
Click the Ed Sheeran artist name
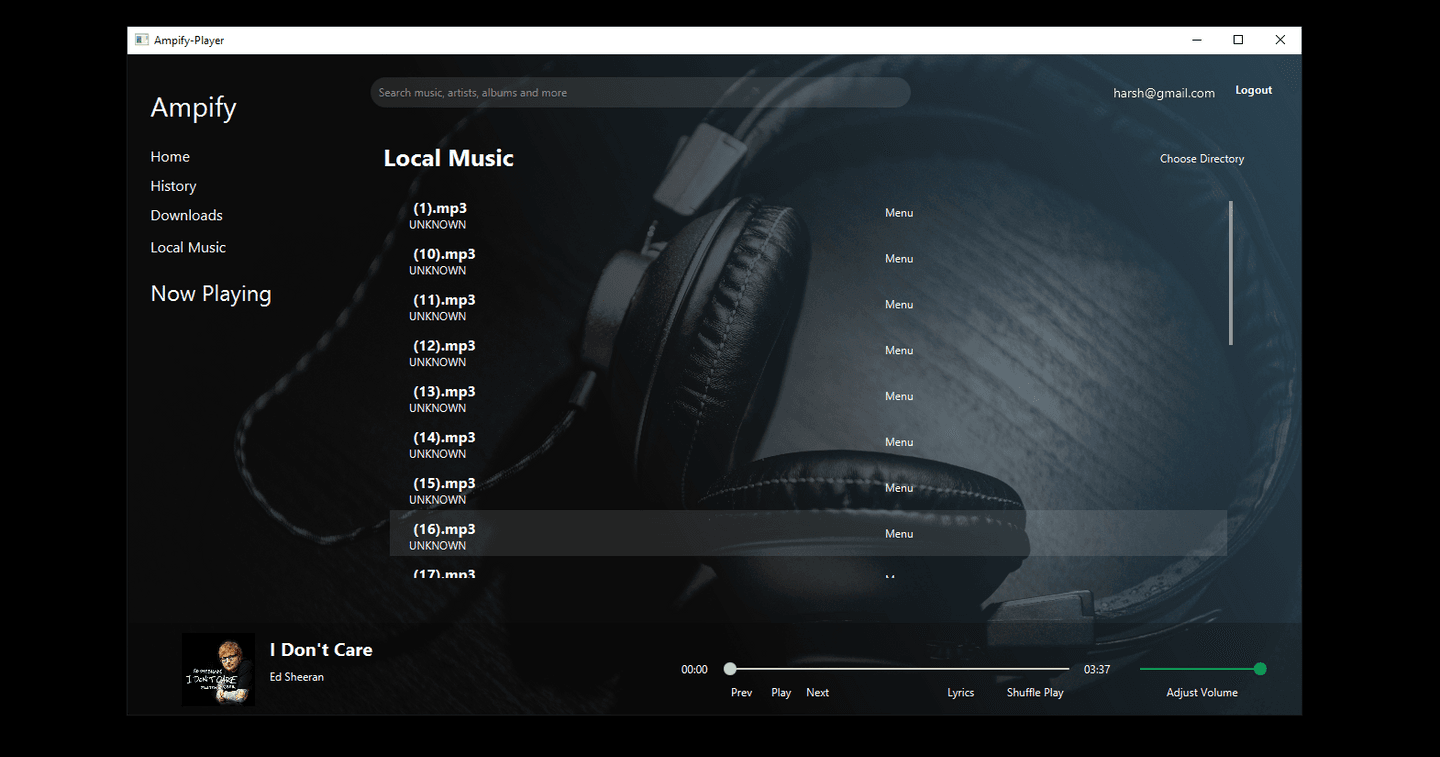297,677
